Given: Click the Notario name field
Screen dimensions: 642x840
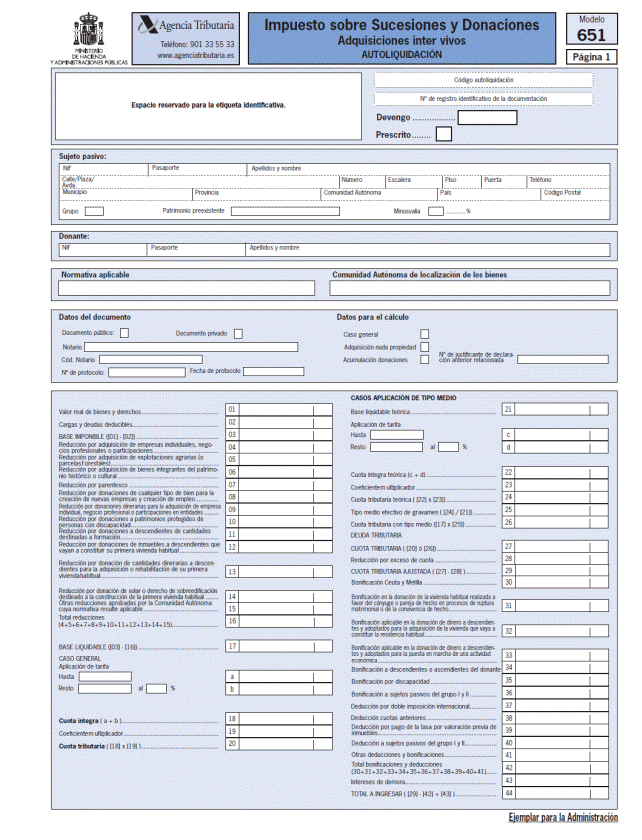Looking at the screenshot, I should coord(191,347).
